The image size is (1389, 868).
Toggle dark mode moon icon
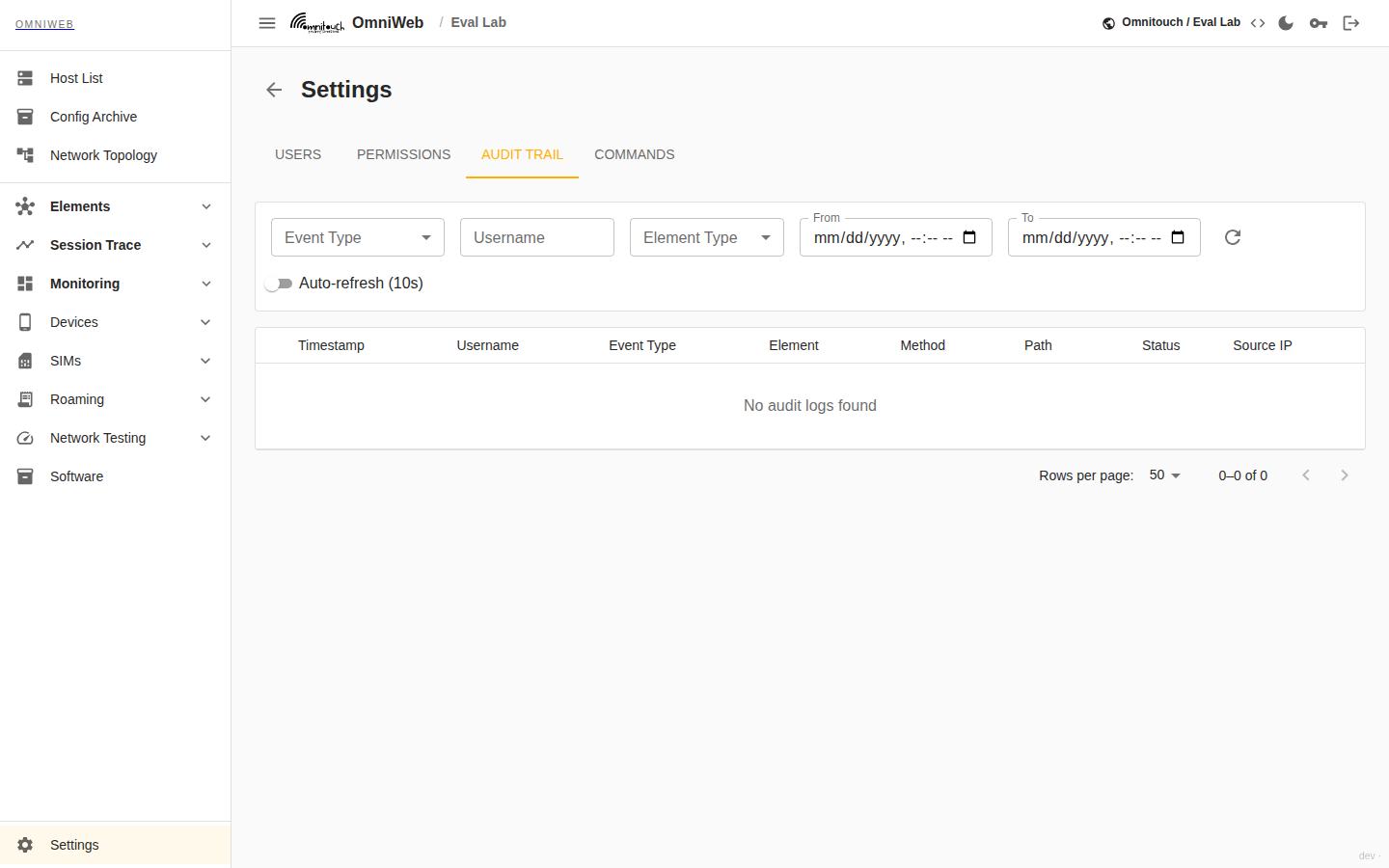click(1286, 23)
